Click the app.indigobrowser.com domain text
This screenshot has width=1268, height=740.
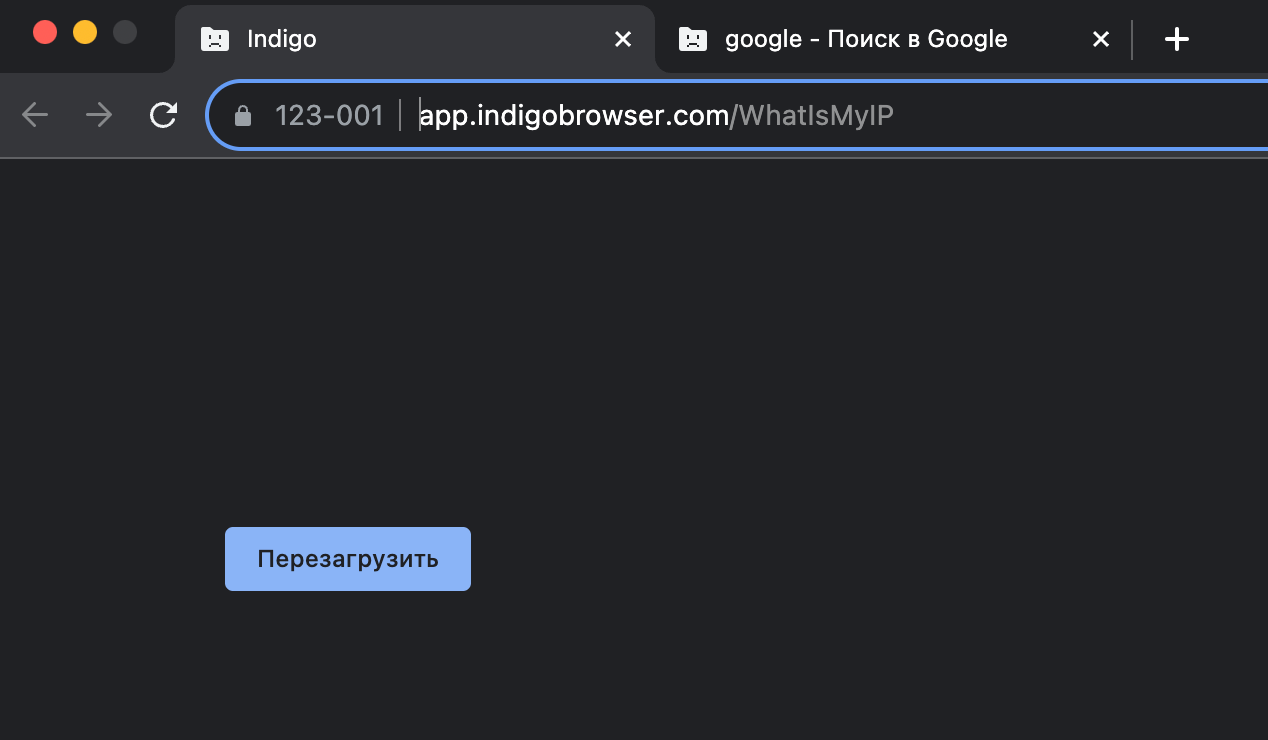click(574, 116)
